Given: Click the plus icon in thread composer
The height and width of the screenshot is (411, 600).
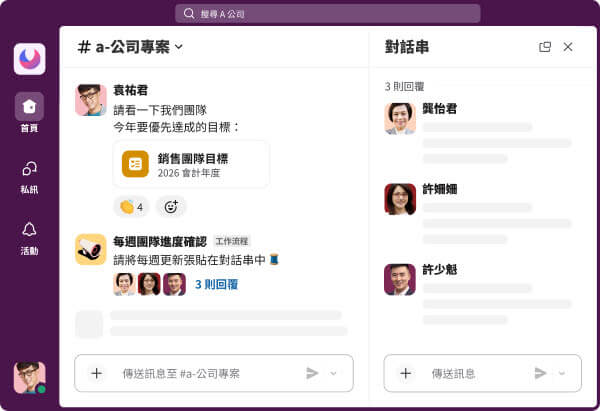Looking at the screenshot, I should click(x=405, y=373).
